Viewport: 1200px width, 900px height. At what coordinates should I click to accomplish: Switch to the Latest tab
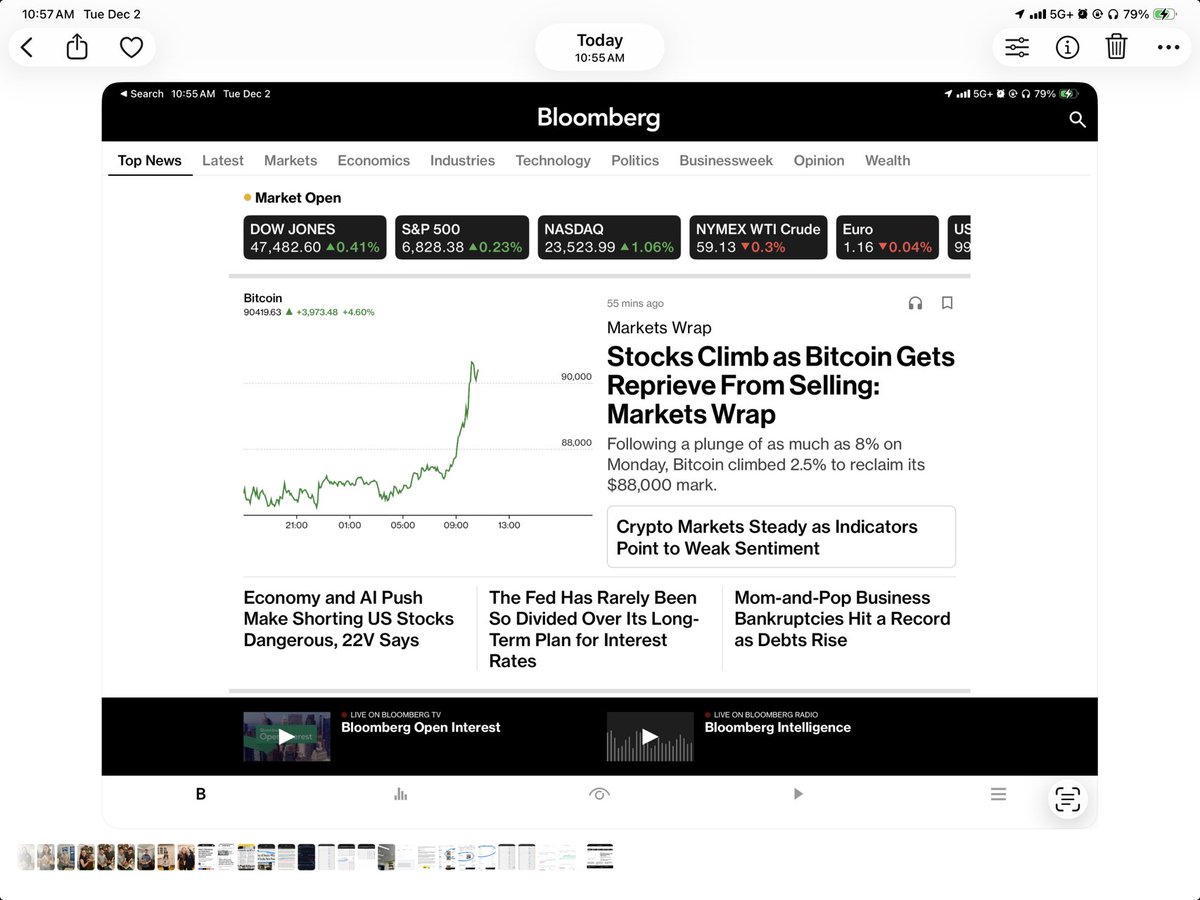tap(223, 160)
